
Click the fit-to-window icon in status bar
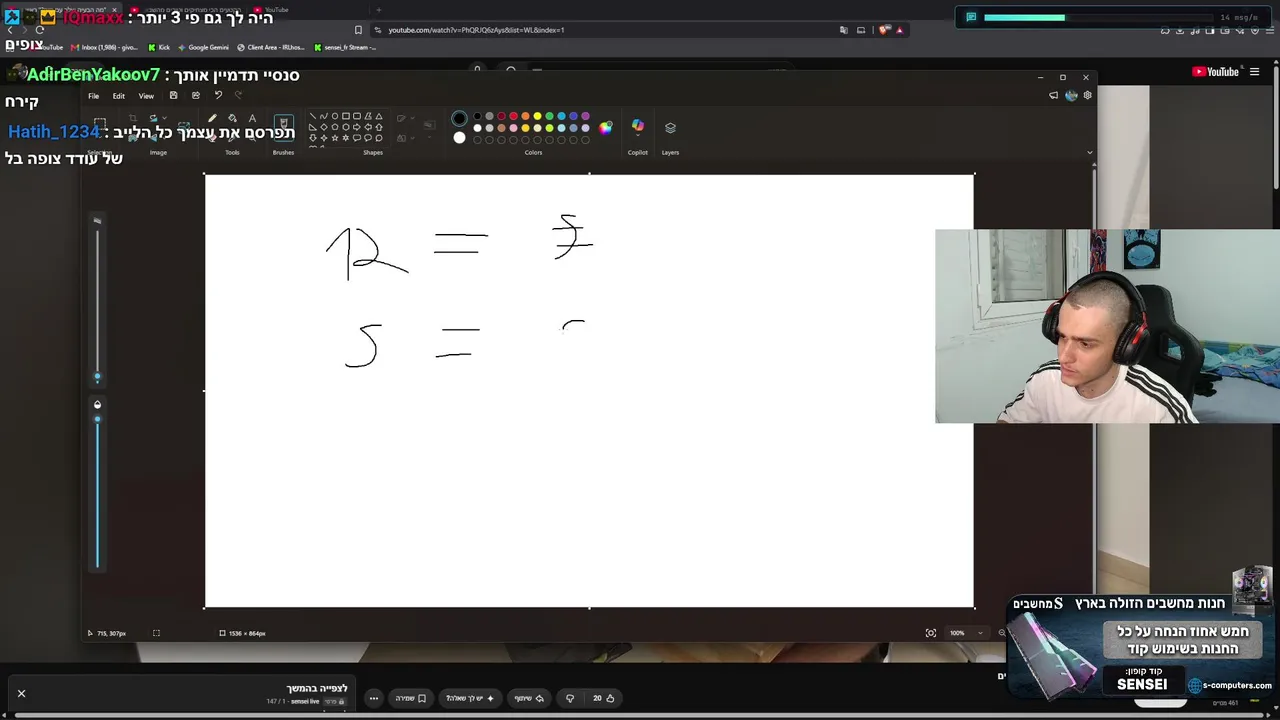(931, 633)
